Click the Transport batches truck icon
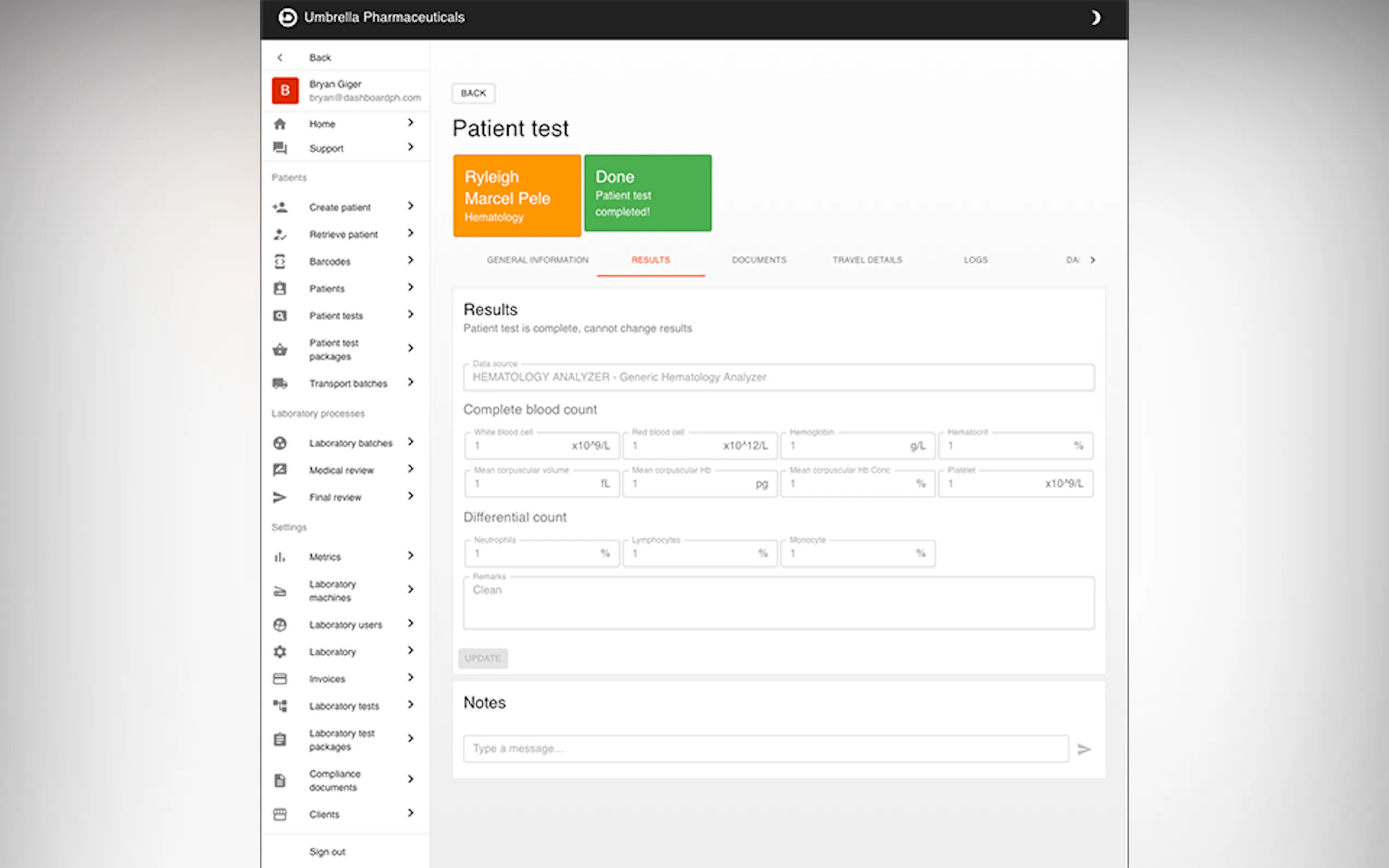1389x868 pixels. point(279,384)
